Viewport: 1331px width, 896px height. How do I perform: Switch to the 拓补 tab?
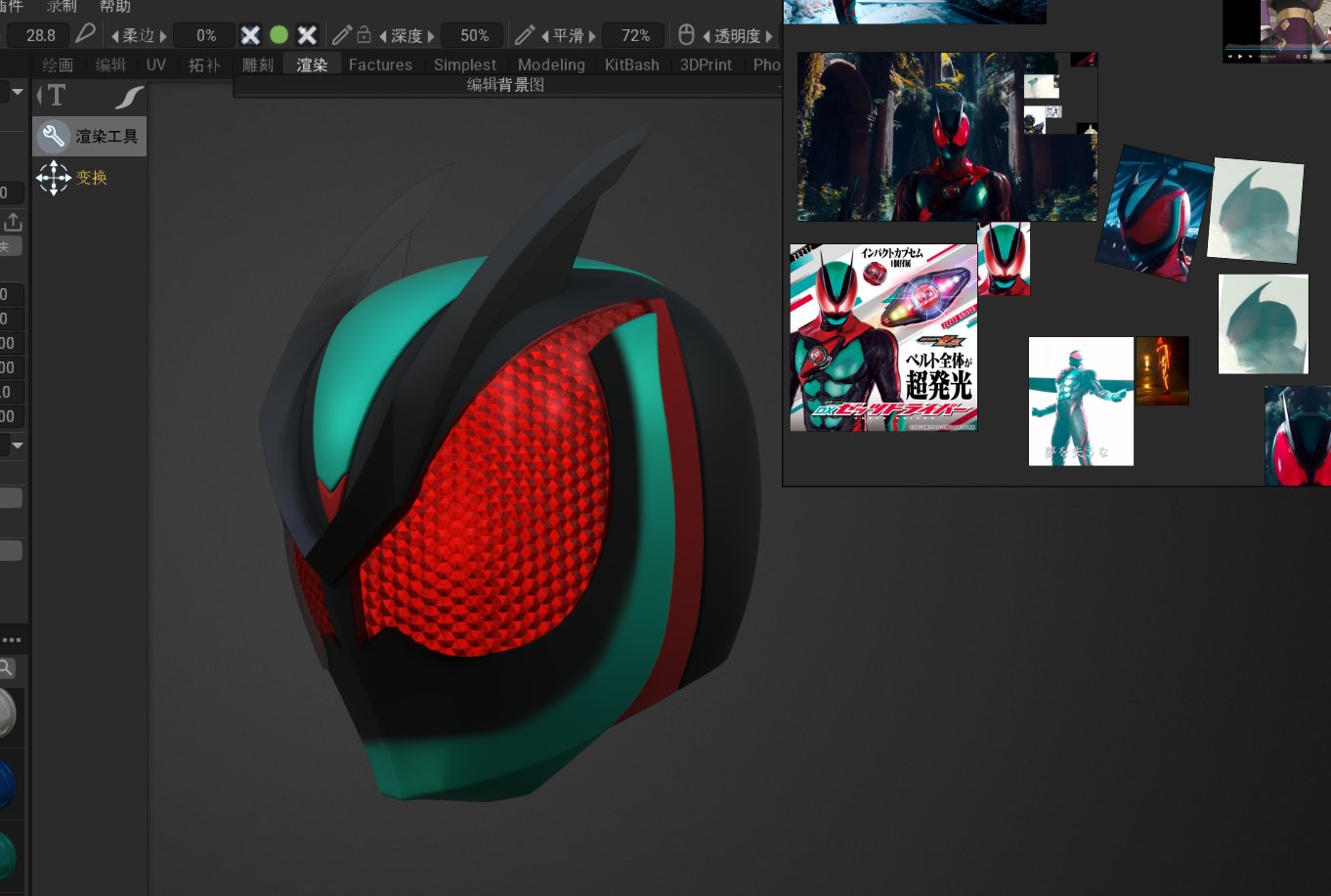(204, 64)
